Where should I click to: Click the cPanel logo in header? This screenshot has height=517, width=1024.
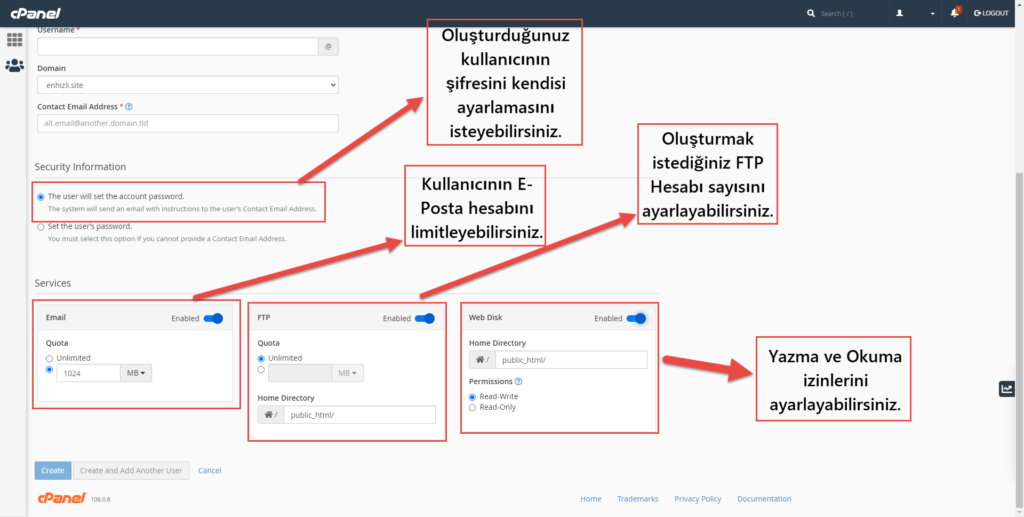tap(36, 13)
